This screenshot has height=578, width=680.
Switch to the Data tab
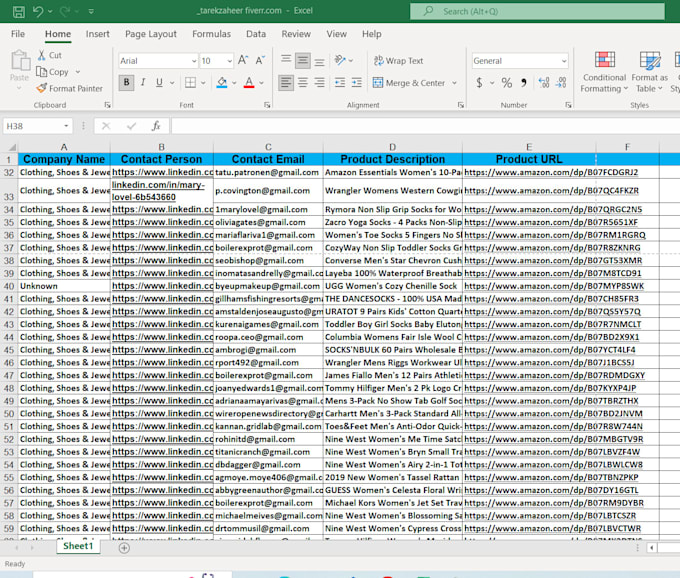pyautogui.click(x=256, y=34)
